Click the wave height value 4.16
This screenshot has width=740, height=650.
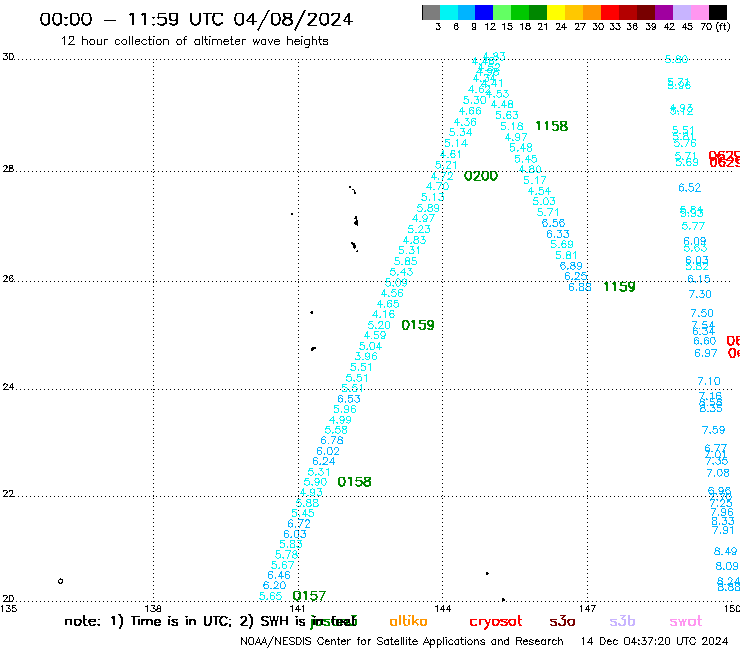pyautogui.click(x=384, y=314)
